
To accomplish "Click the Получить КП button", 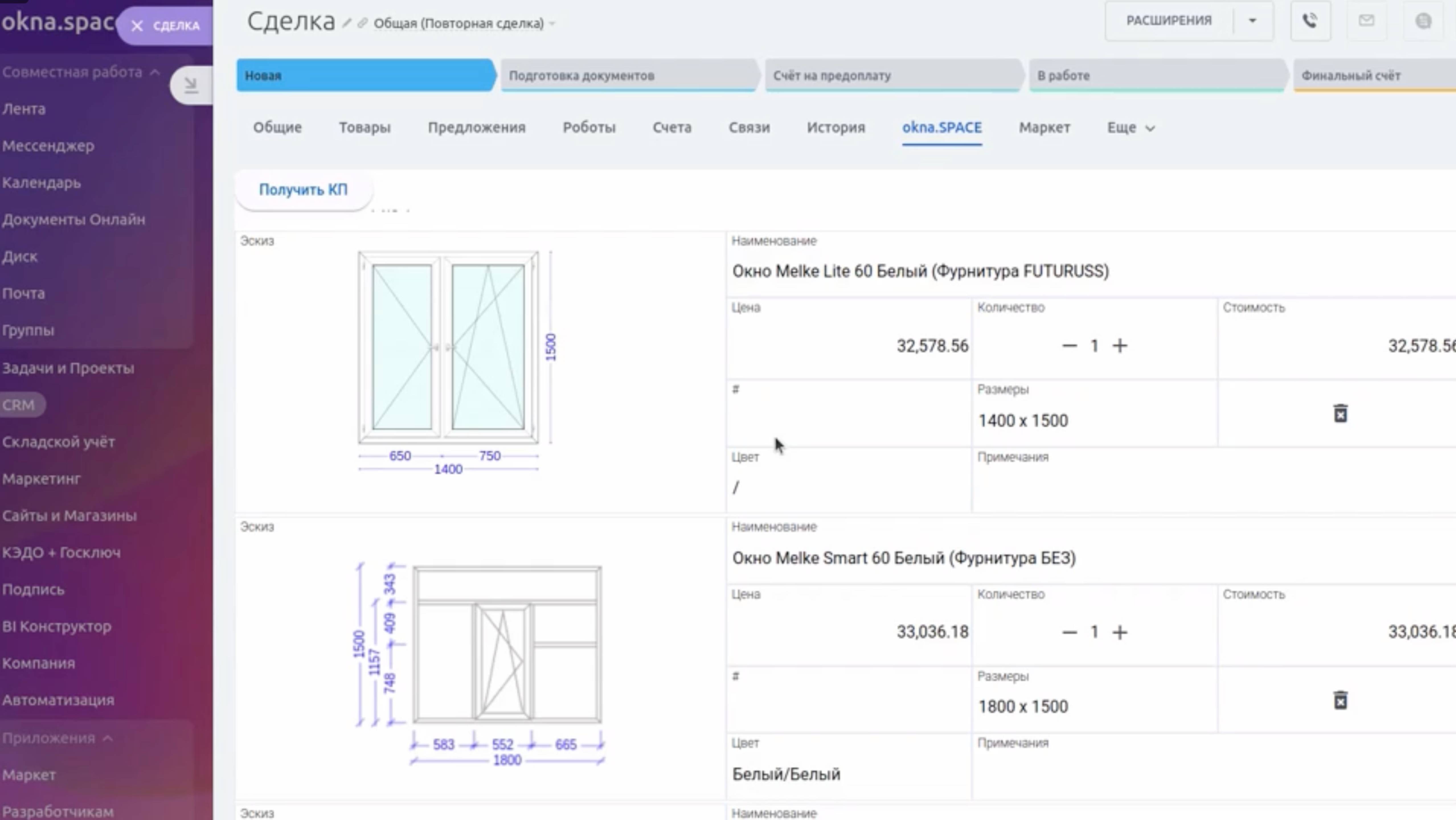I will coord(303,190).
